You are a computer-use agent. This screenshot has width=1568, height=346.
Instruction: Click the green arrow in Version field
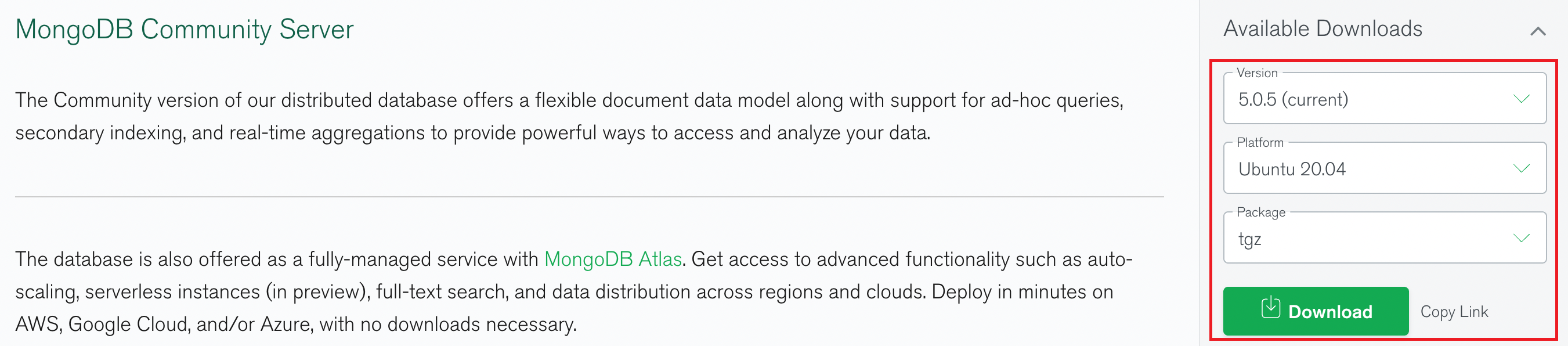coord(1521,99)
